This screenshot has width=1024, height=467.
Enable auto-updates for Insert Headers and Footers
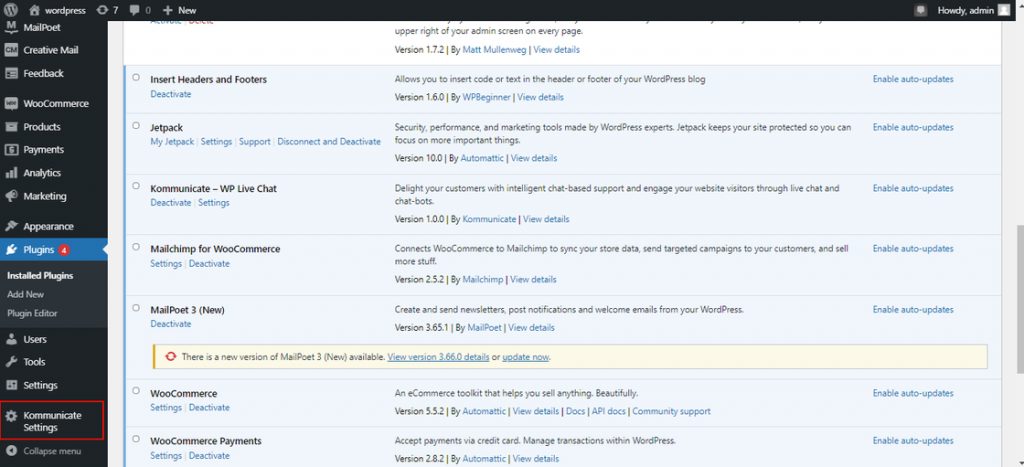pyautogui.click(x=913, y=79)
